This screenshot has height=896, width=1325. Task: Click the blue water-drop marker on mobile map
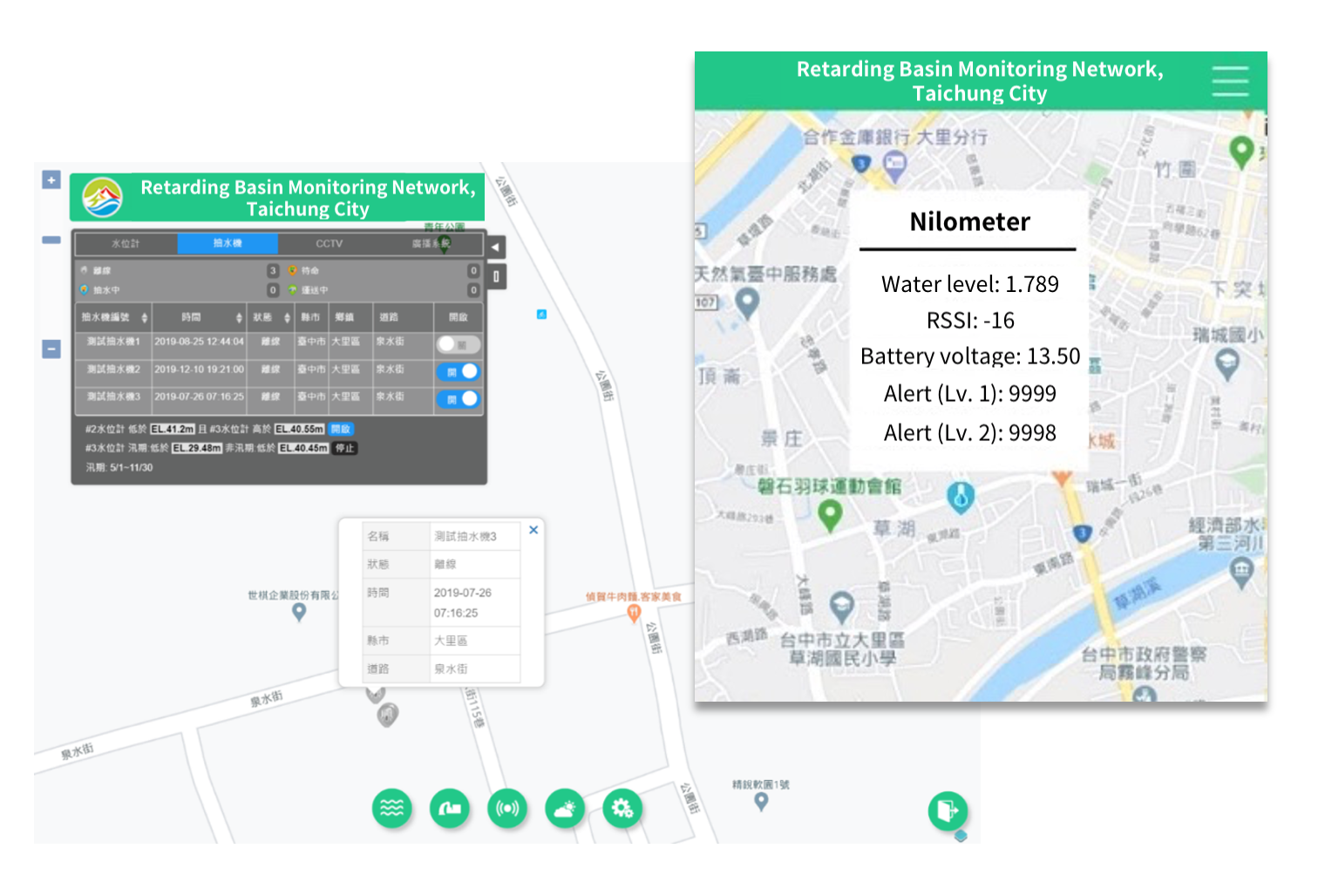tap(961, 498)
